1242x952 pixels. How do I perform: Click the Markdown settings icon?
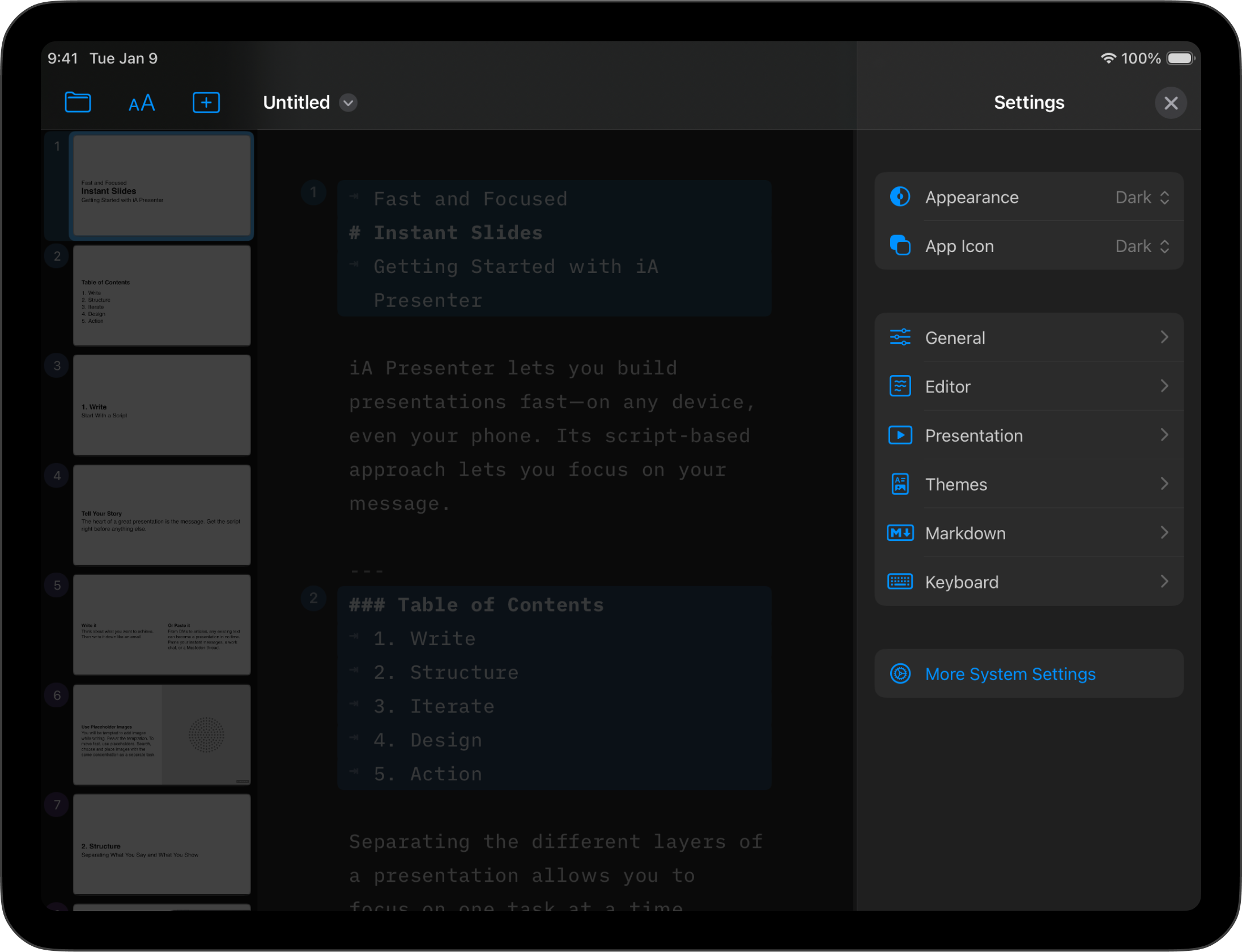pyautogui.click(x=900, y=533)
